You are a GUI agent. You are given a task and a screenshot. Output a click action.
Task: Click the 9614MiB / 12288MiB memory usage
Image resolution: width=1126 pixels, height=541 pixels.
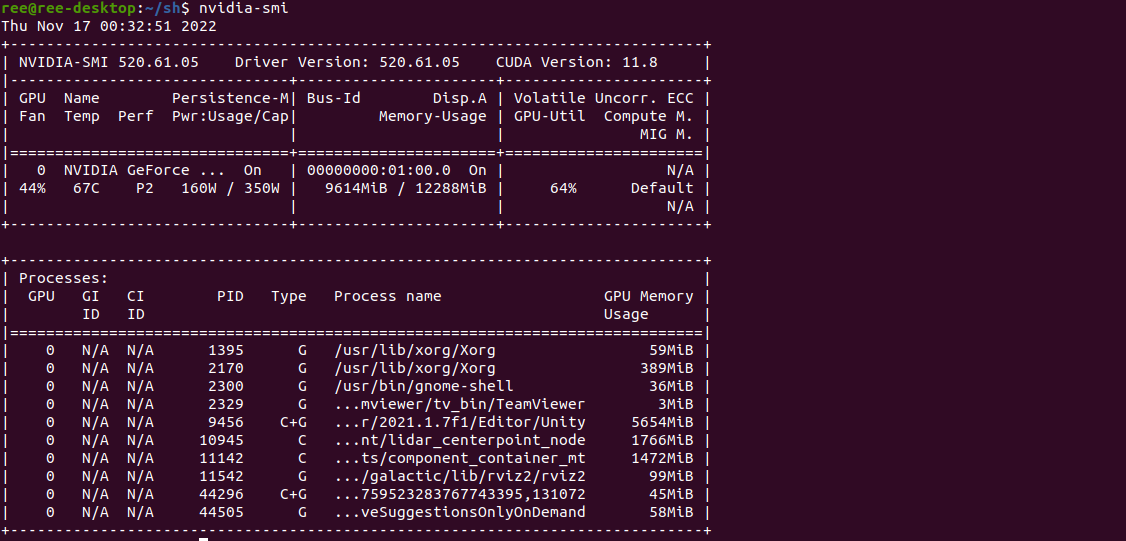click(x=406, y=188)
